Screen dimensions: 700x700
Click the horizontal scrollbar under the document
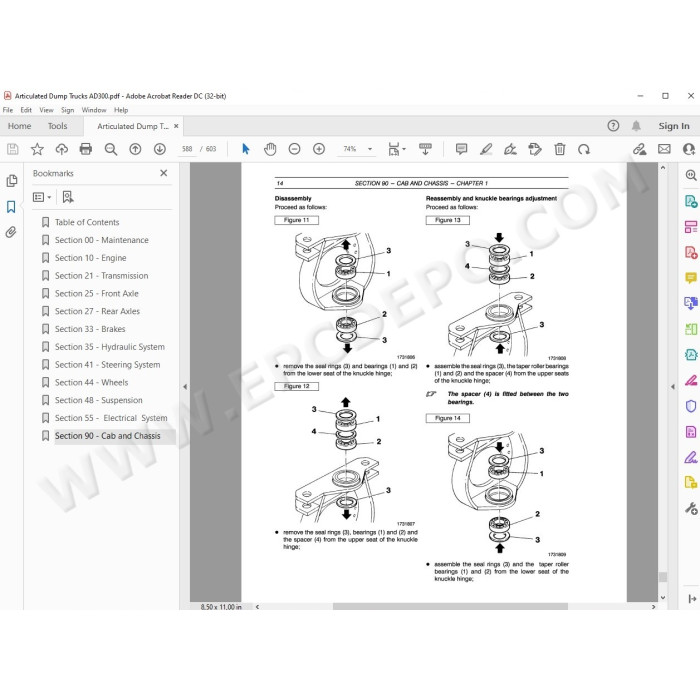click(x=450, y=607)
